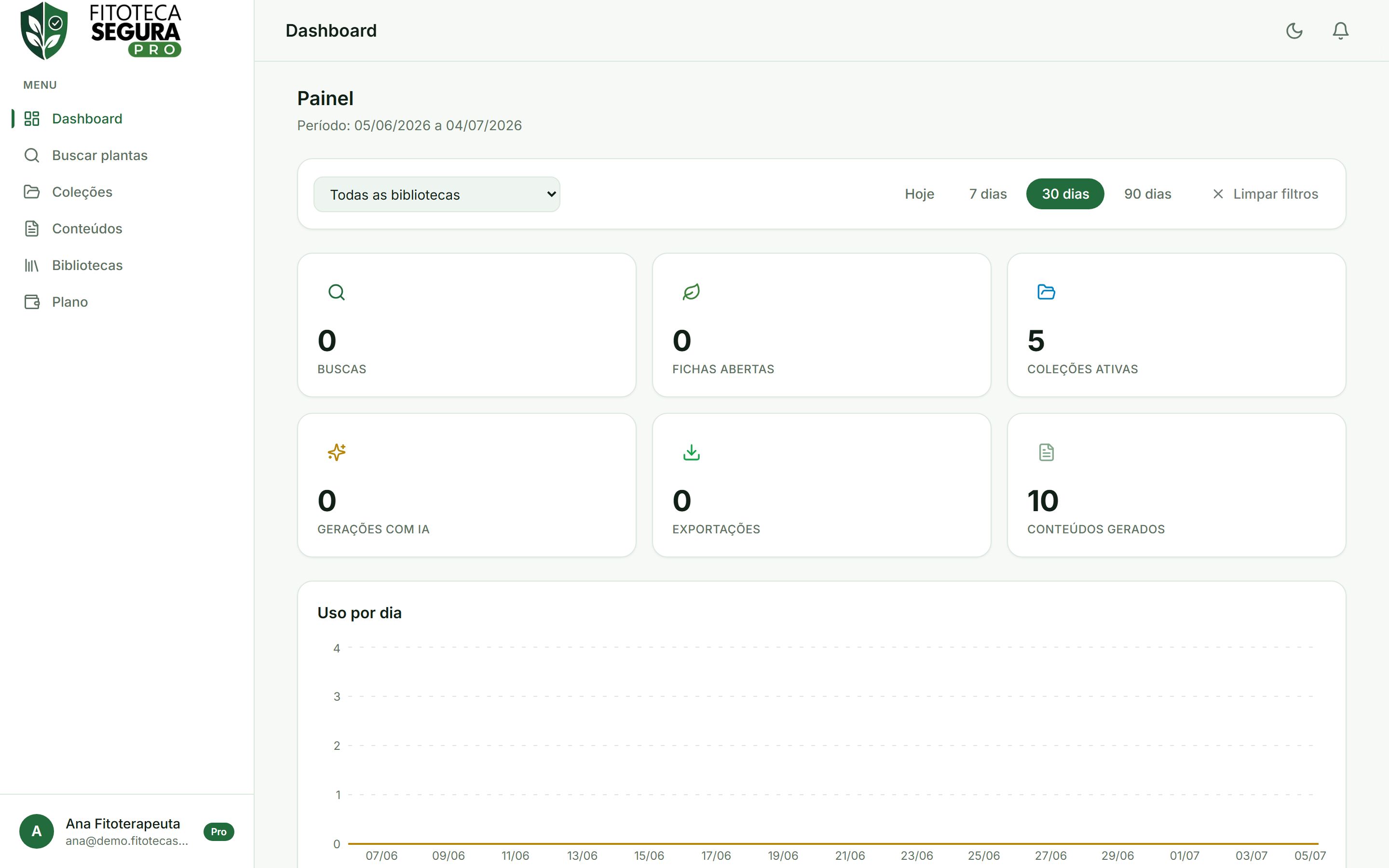This screenshot has width=1389, height=868.
Task: Click the Buscar plantas magnifier icon
Action: pyautogui.click(x=31, y=156)
